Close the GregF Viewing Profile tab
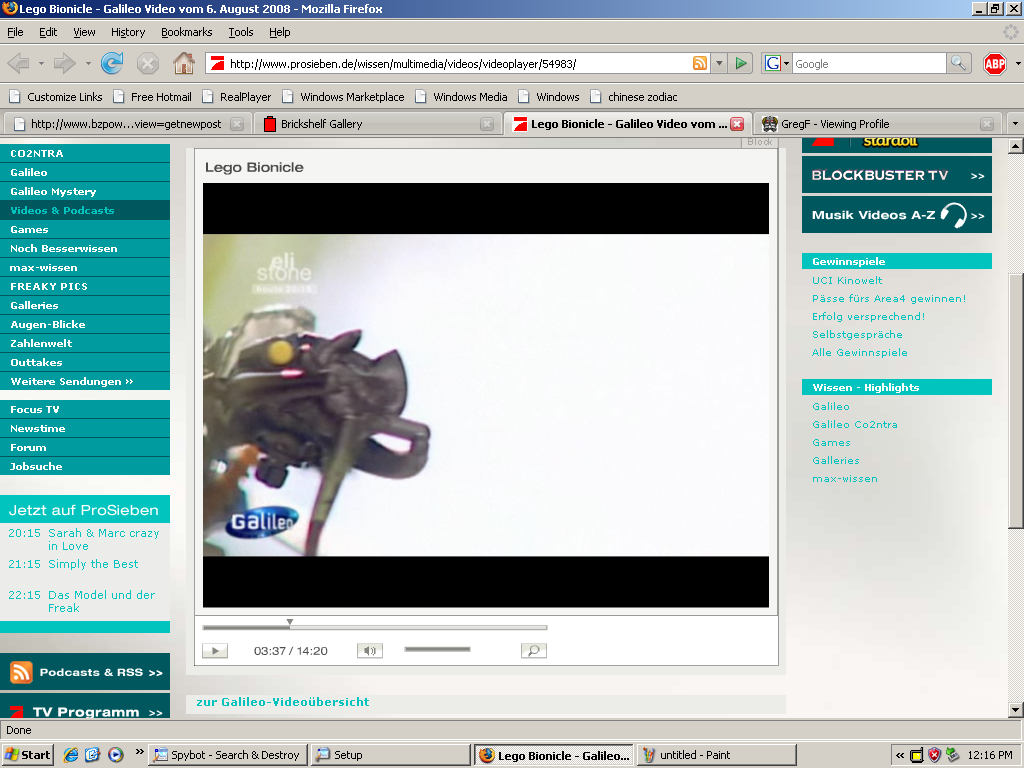The width and height of the screenshot is (1024, 768). pos(987,123)
